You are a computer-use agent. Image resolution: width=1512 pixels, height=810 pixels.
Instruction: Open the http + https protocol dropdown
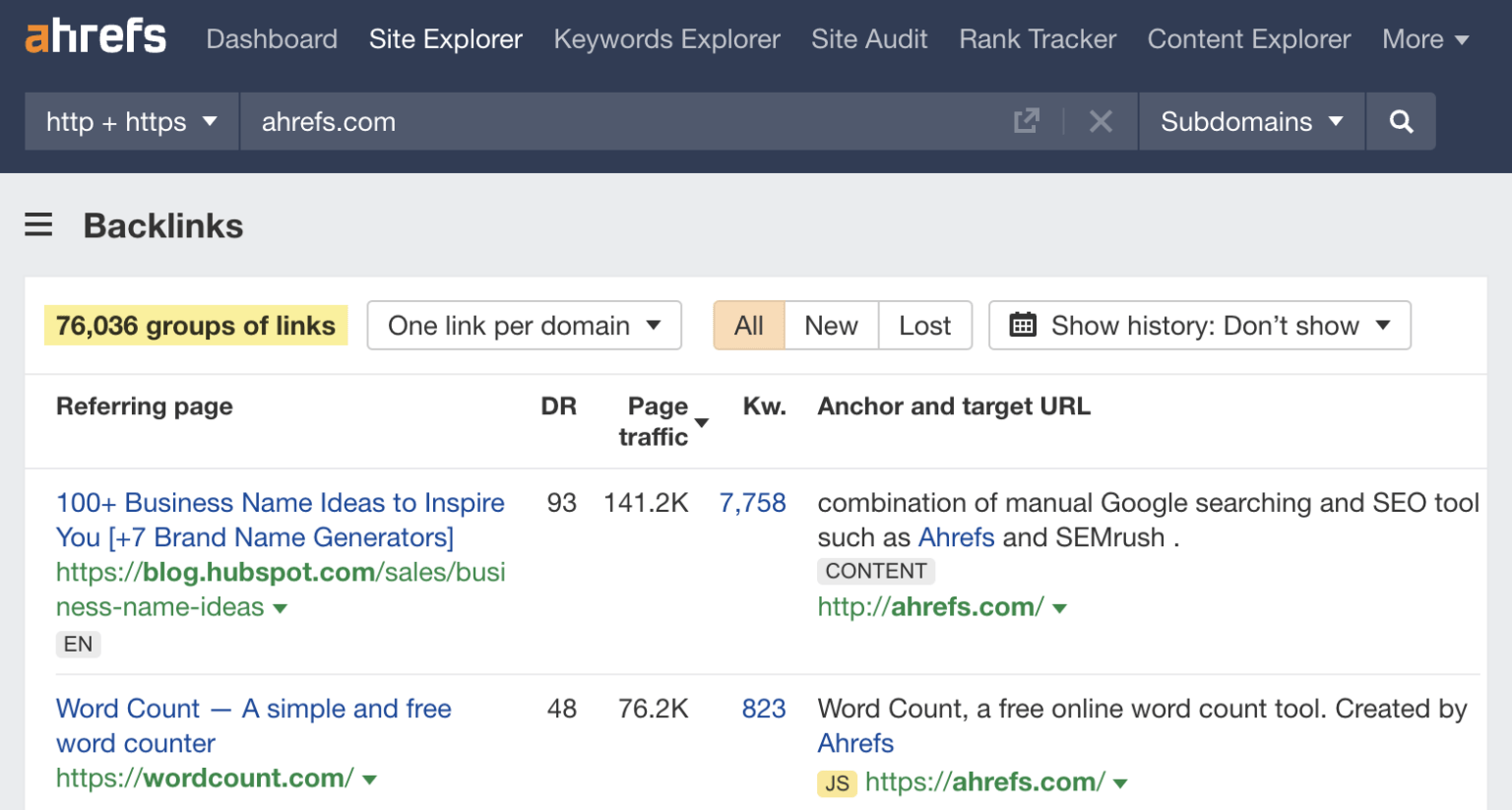[128, 121]
